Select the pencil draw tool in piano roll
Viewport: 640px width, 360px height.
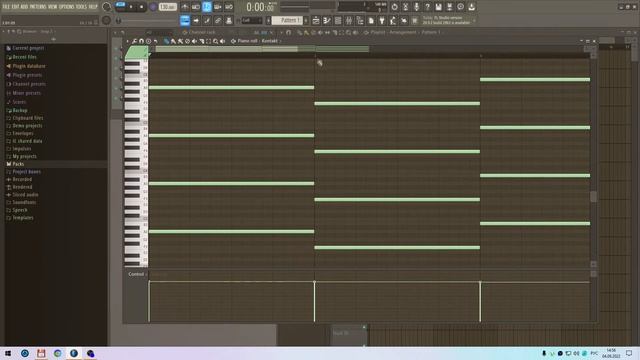(x=166, y=41)
